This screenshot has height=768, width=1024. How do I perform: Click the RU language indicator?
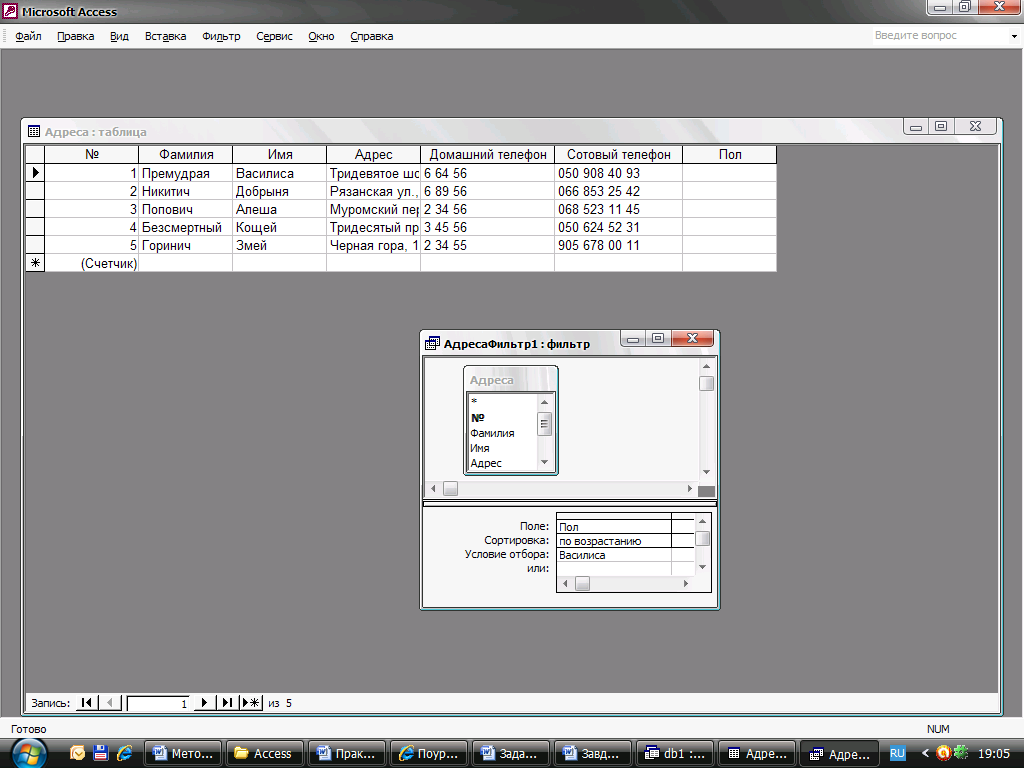coord(897,754)
